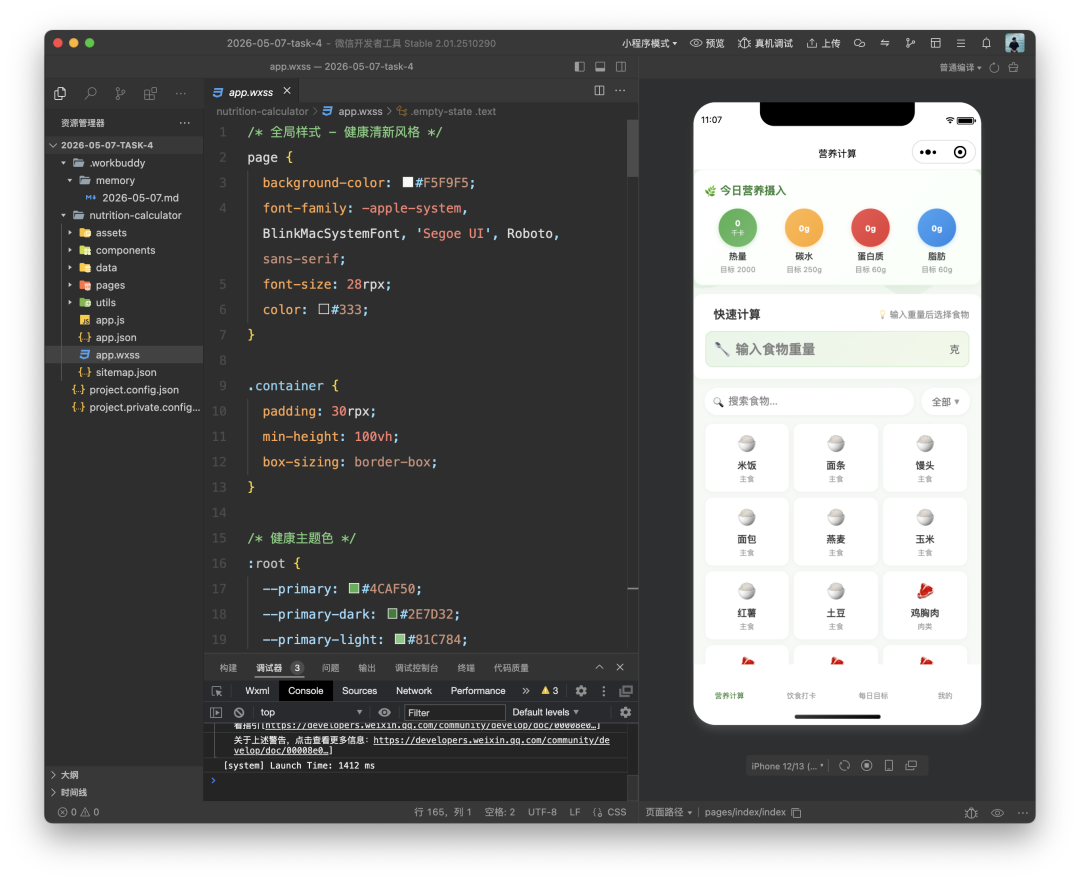
Task: Open Explorer panel more options ellipsis
Action: coord(185,123)
